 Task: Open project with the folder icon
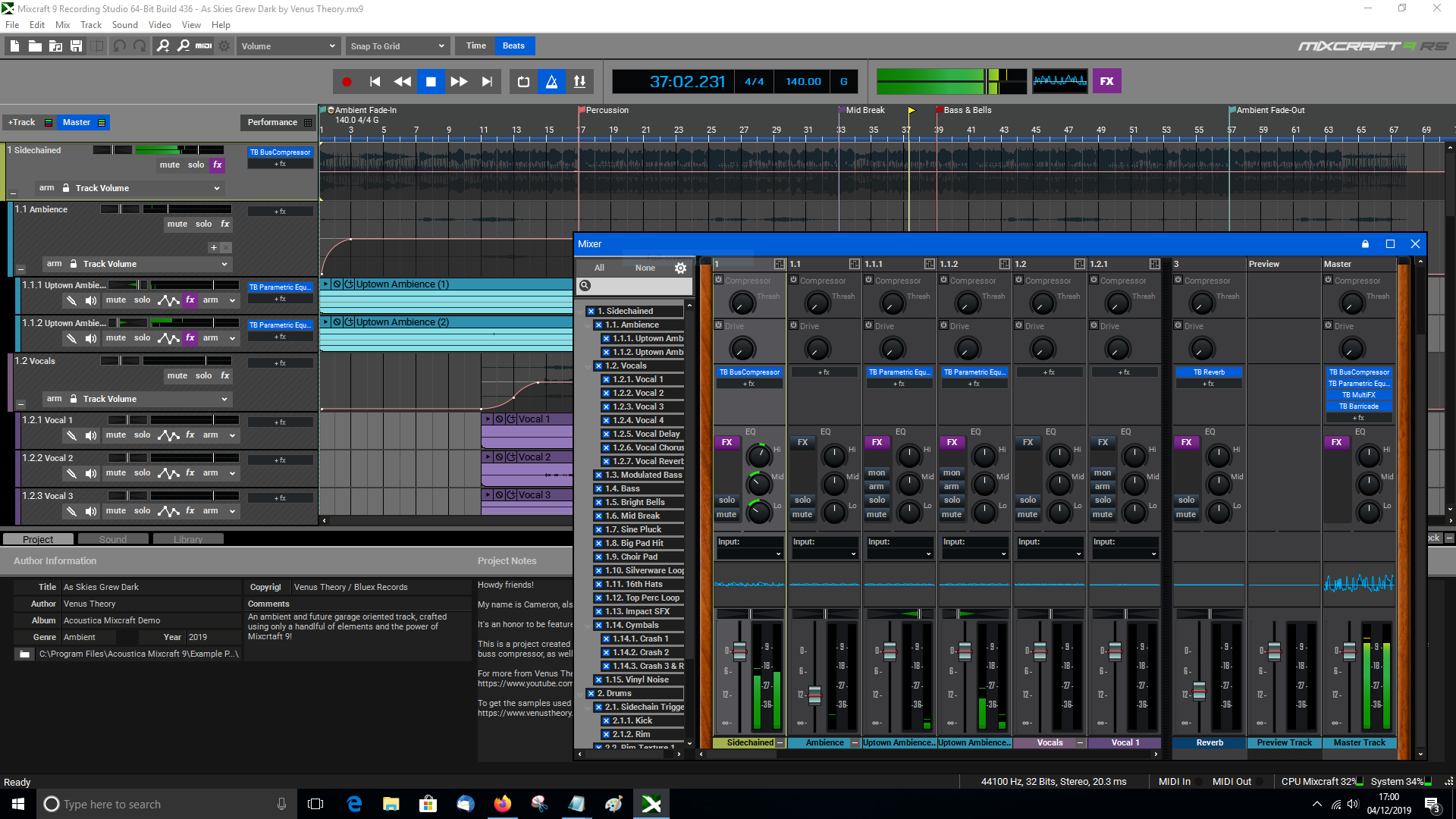[35, 46]
